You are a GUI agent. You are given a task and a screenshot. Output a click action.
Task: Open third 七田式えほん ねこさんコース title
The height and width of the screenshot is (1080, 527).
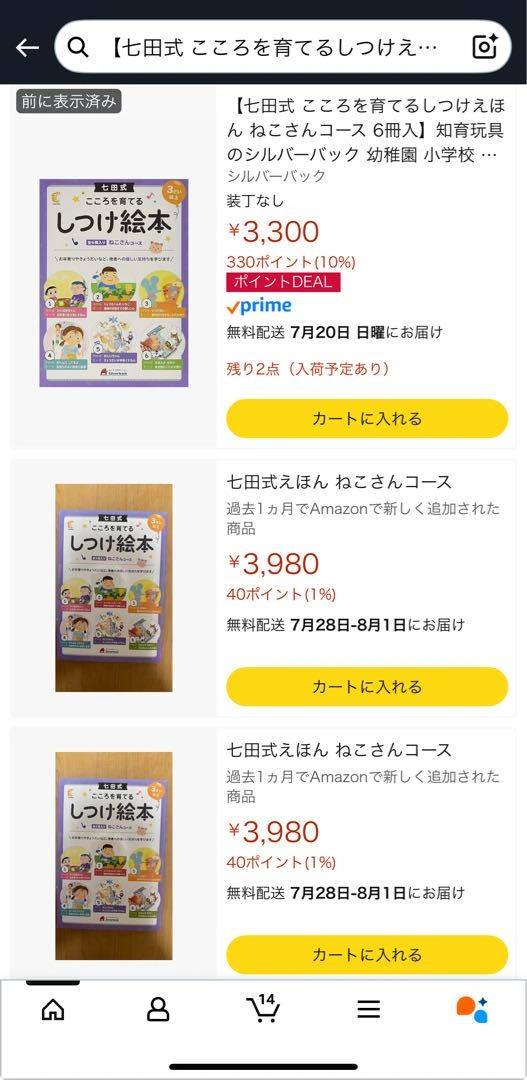click(339, 749)
